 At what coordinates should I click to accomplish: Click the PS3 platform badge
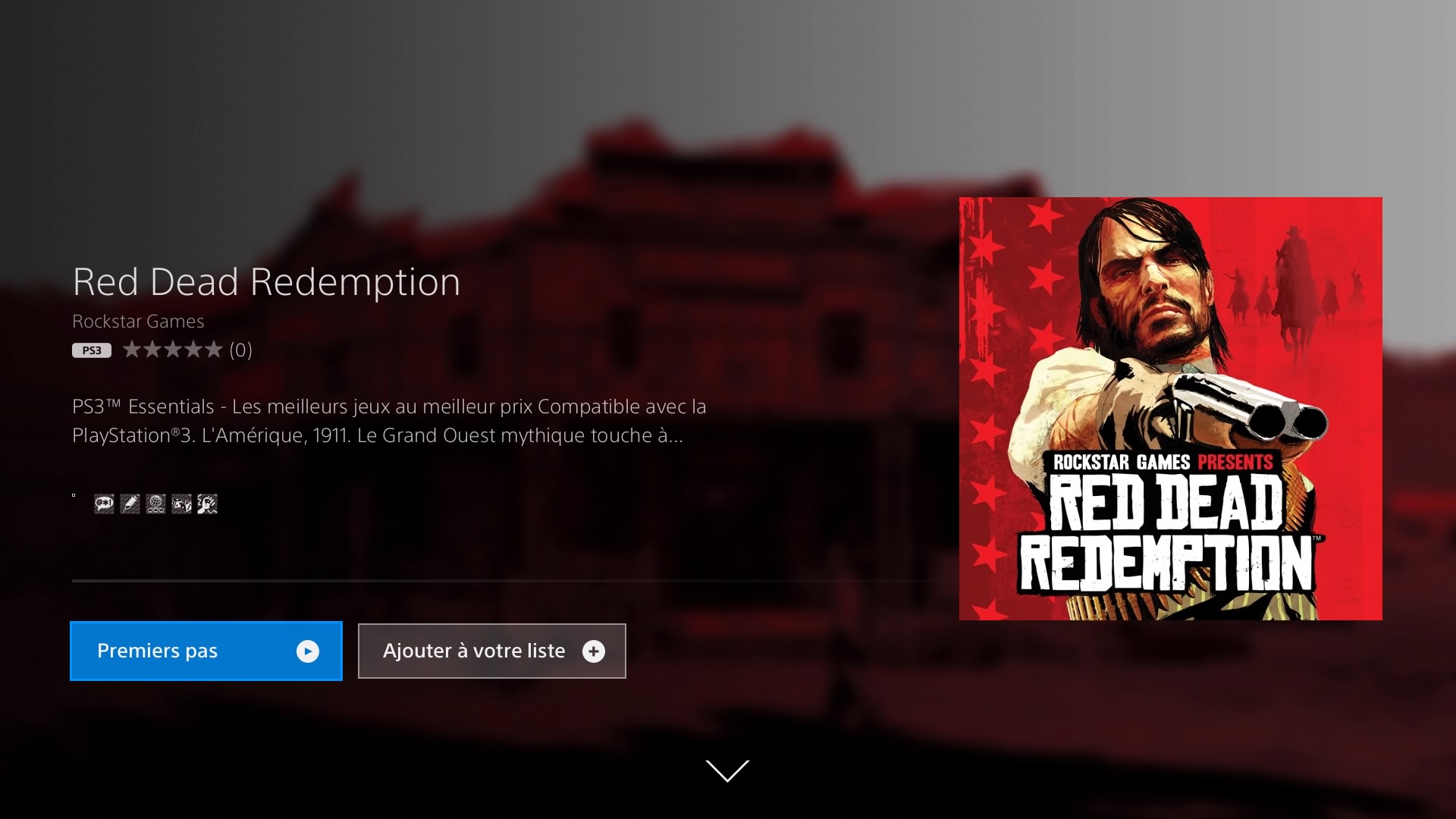point(92,350)
